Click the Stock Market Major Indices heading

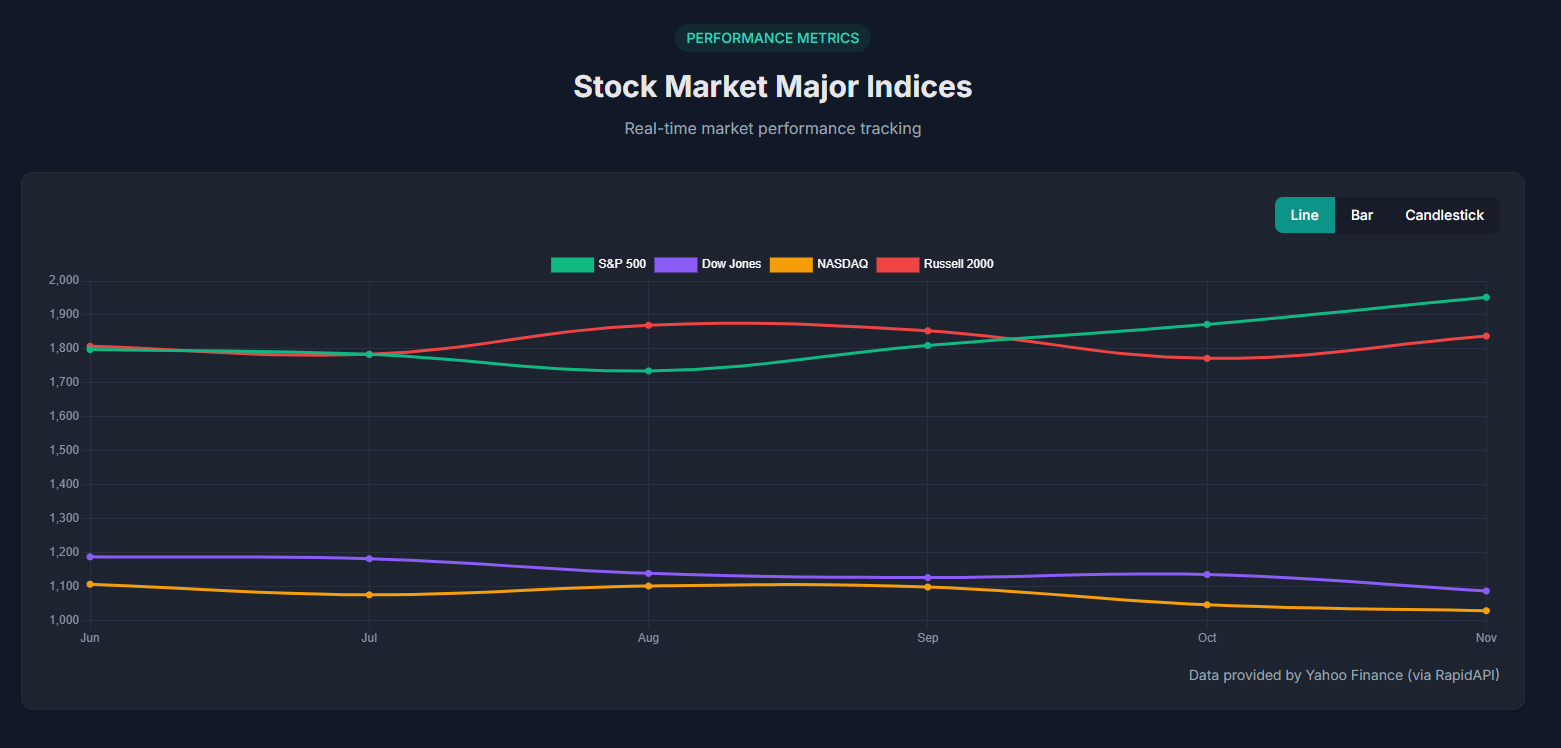click(772, 86)
